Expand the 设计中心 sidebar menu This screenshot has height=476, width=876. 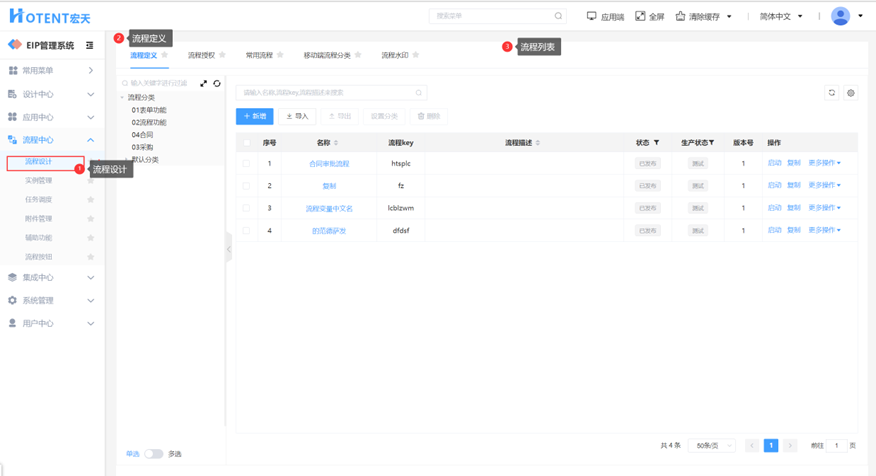pyautogui.click(x=51, y=94)
